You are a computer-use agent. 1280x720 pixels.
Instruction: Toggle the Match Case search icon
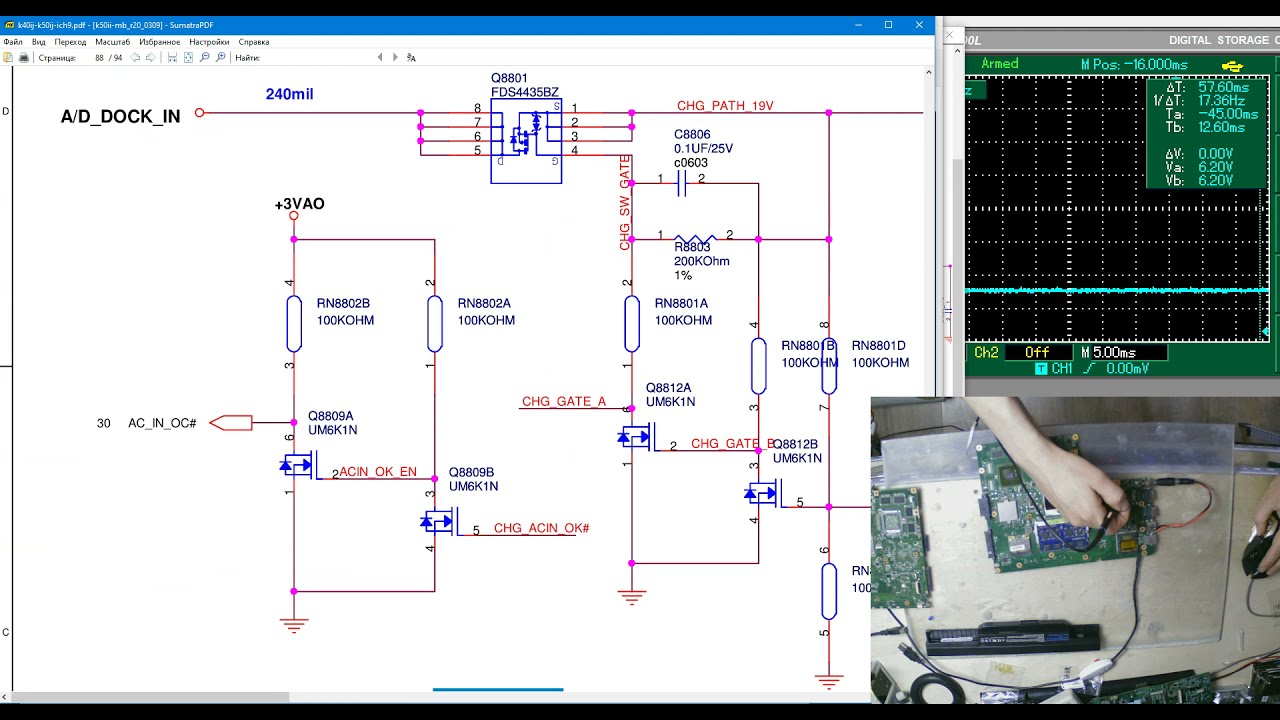(411, 58)
